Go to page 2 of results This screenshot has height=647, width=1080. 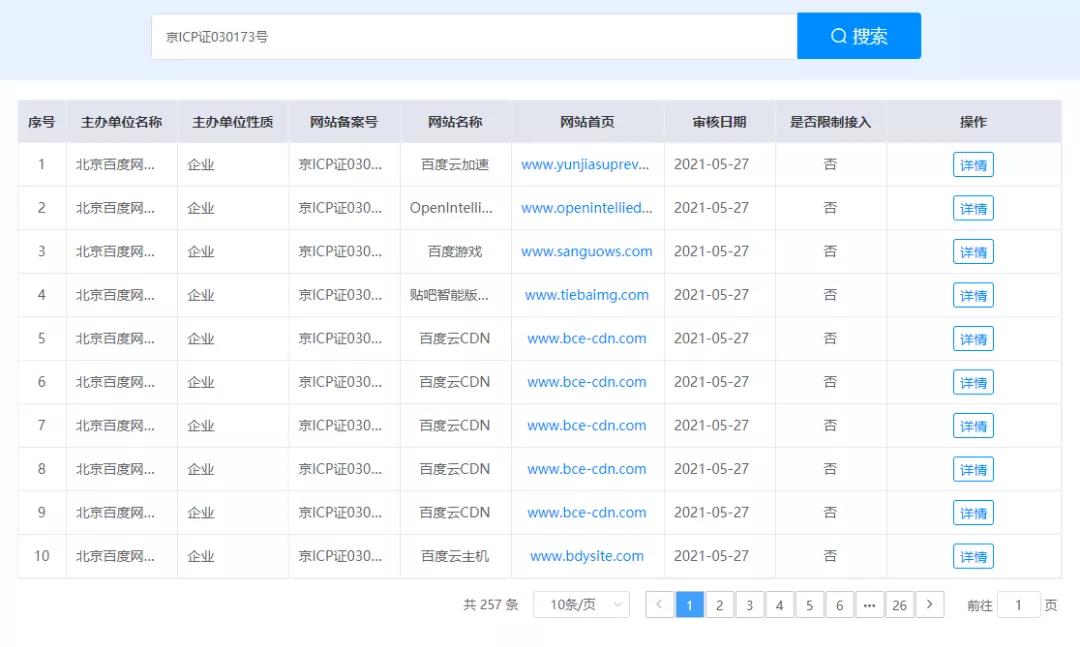point(719,604)
